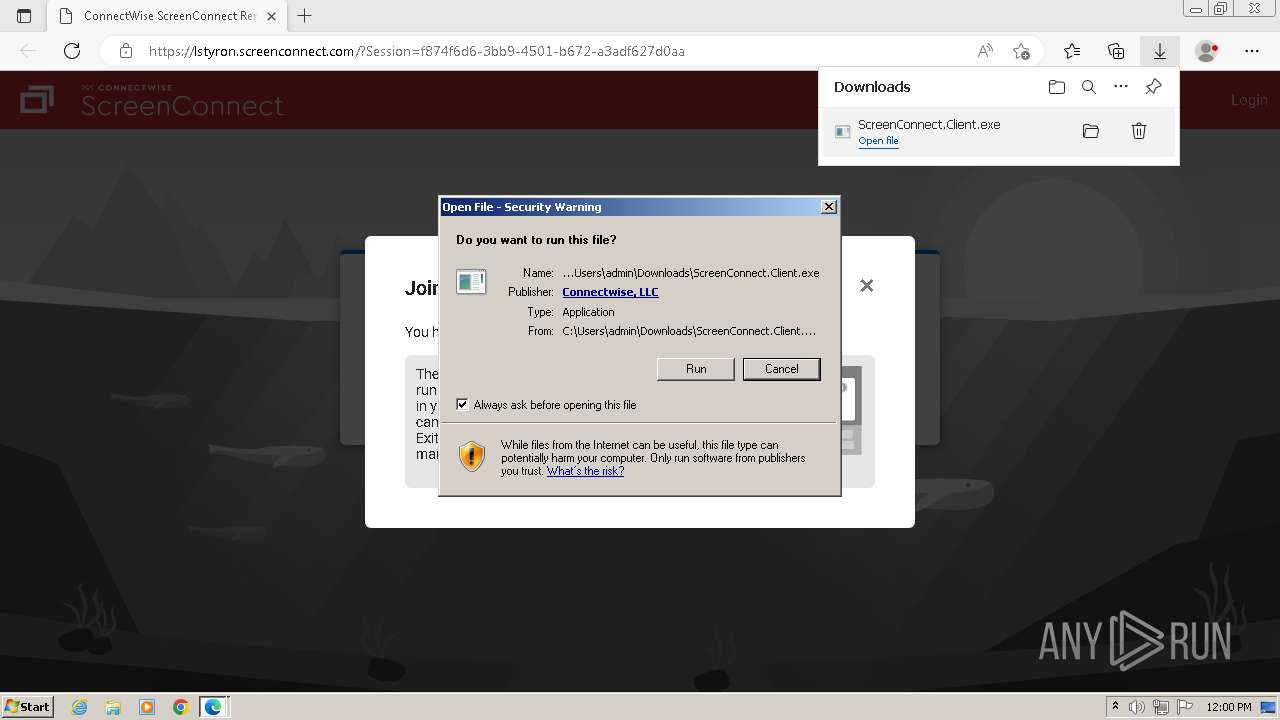The width and height of the screenshot is (1280, 720).
Task: Click the Open file link
Action: click(x=878, y=141)
